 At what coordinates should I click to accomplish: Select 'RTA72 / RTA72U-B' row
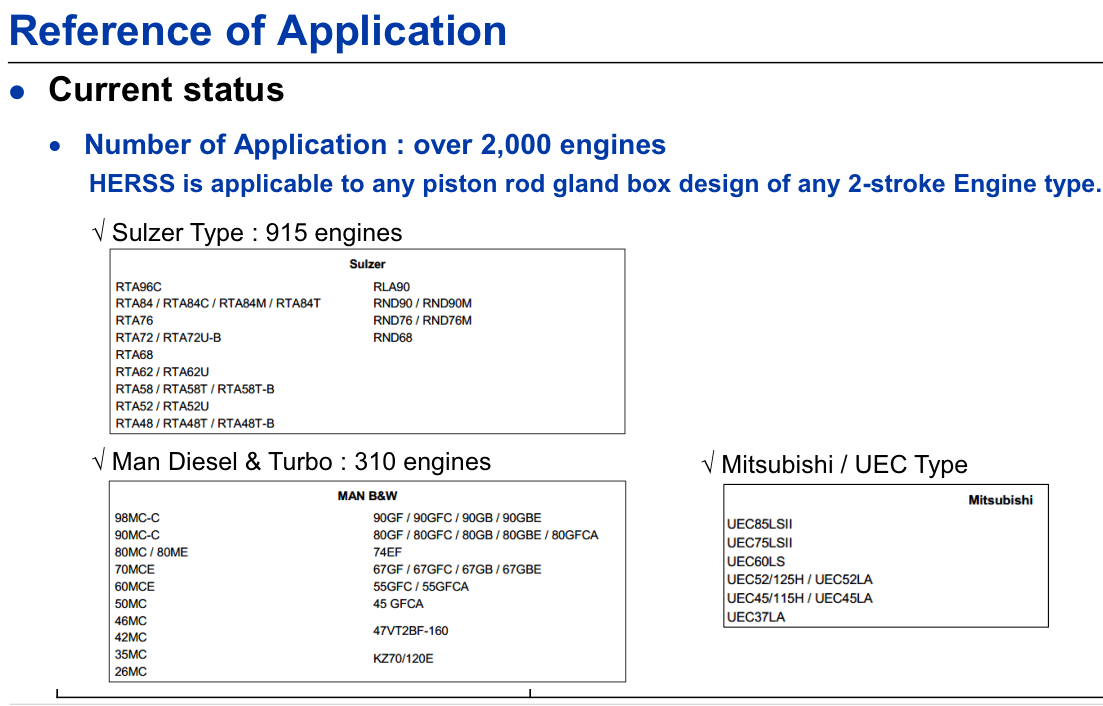[168, 338]
